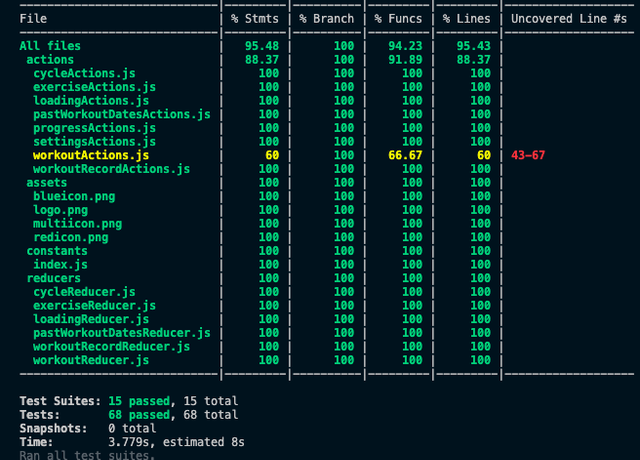The width and height of the screenshot is (640, 460).
Task: Select the settingsActions.js file name
Action: click(94, 142)
